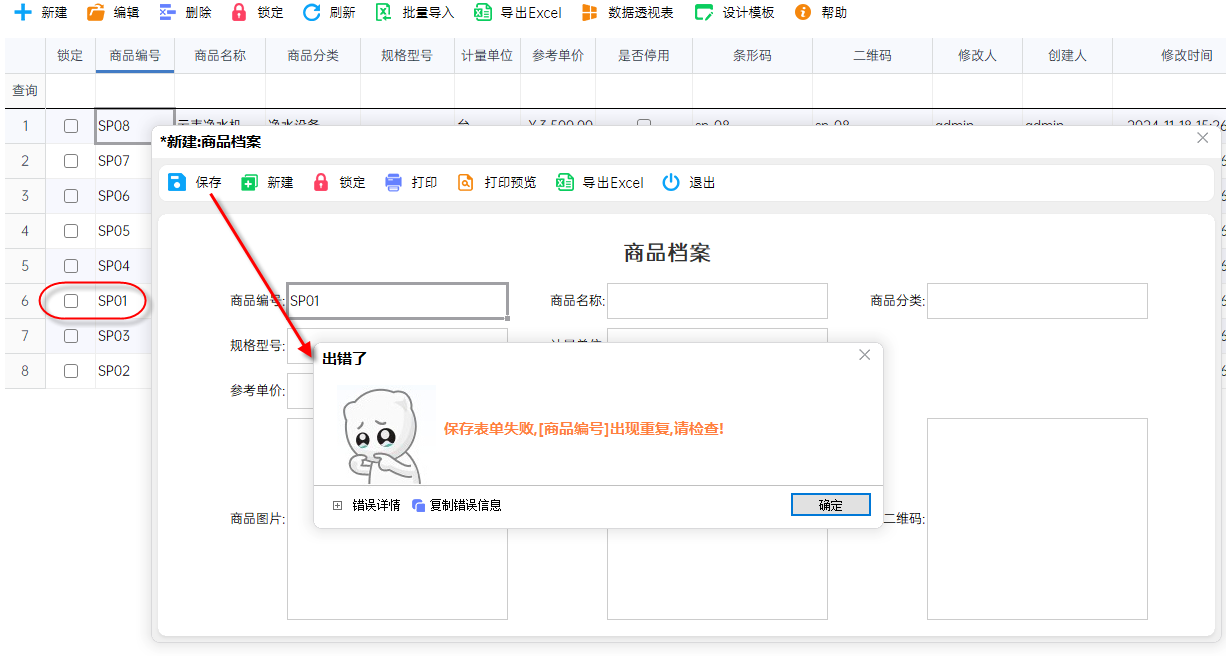Click the 确定 button in error dialog
Image resolution: width=1226 pixels, height=656 pixels.
pos(831,505)
